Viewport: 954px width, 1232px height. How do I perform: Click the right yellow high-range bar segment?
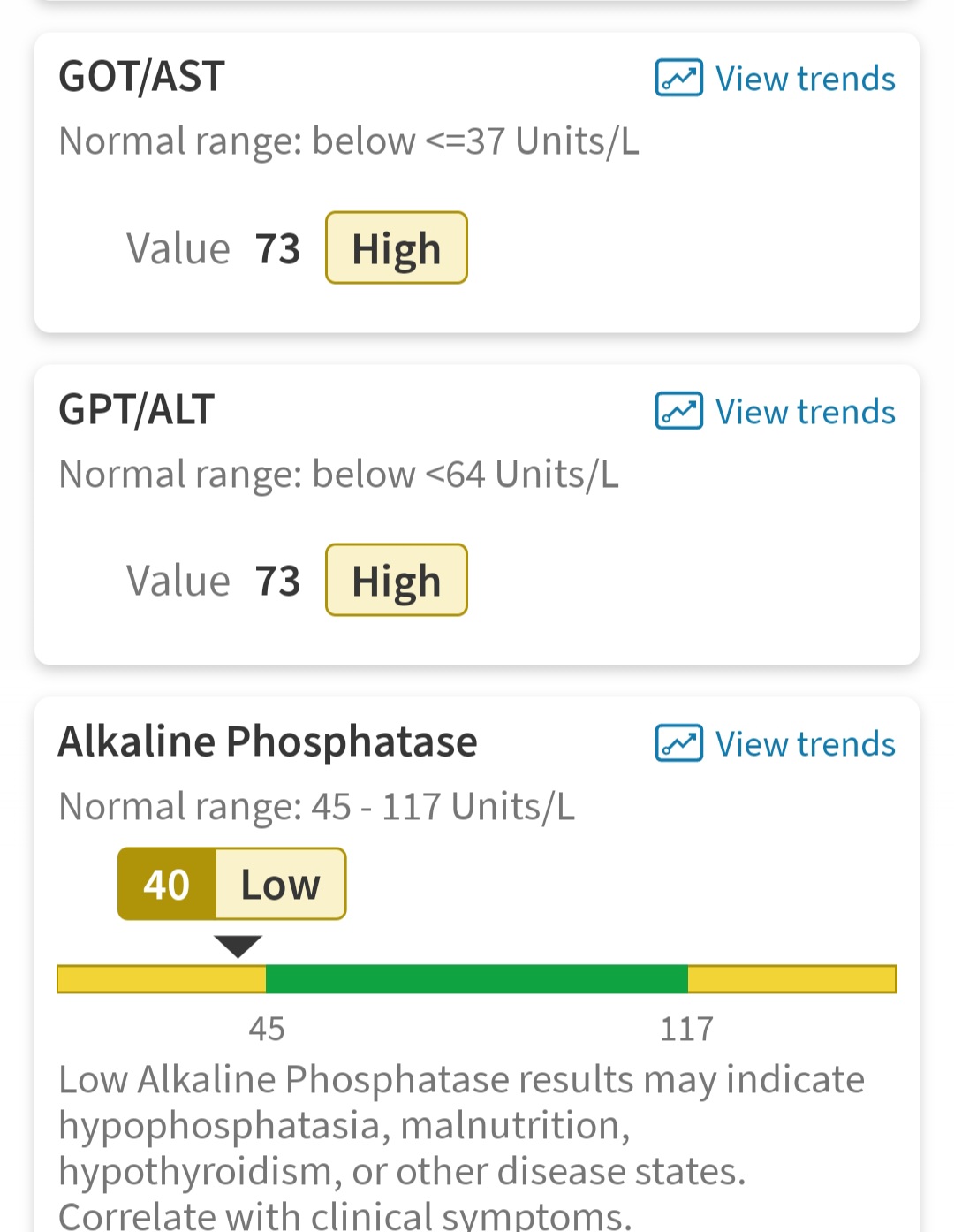coord(792,979)
